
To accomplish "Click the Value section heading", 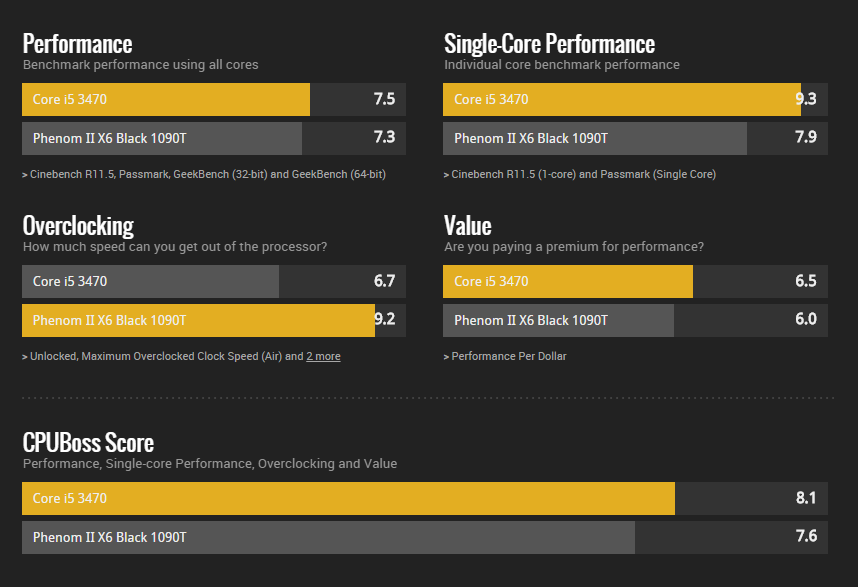I will click(x=468, y=226).
